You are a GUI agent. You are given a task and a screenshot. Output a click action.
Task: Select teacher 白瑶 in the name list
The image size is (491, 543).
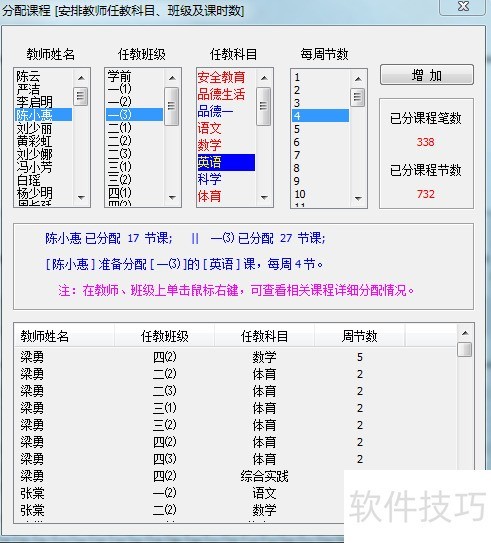44,180
